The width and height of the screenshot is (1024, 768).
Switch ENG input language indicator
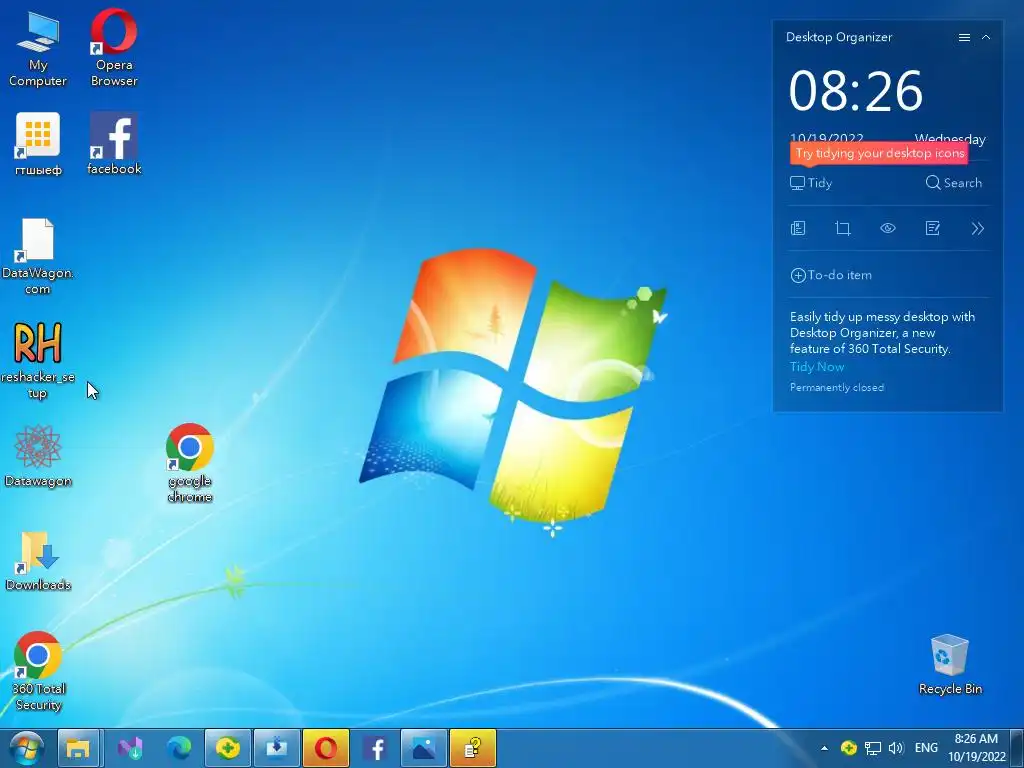coord(926,748)
